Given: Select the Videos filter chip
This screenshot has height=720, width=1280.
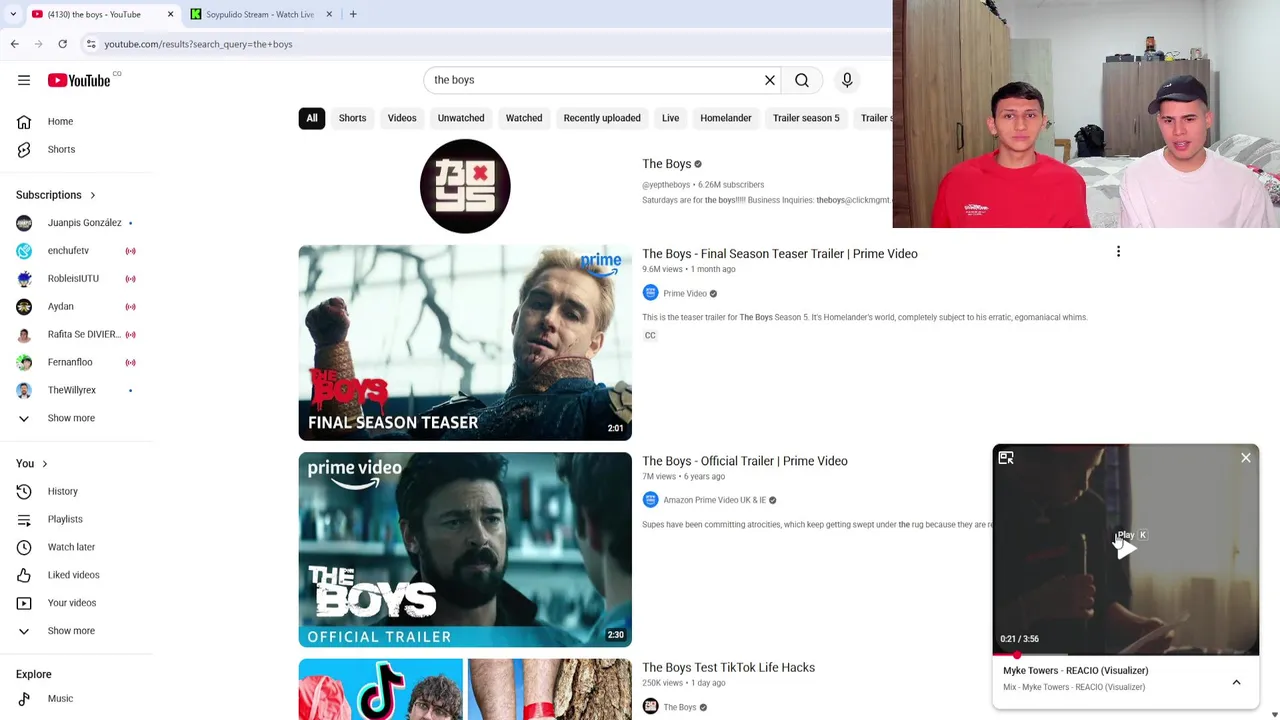Looking at the screenshot, I should (402, 118).
